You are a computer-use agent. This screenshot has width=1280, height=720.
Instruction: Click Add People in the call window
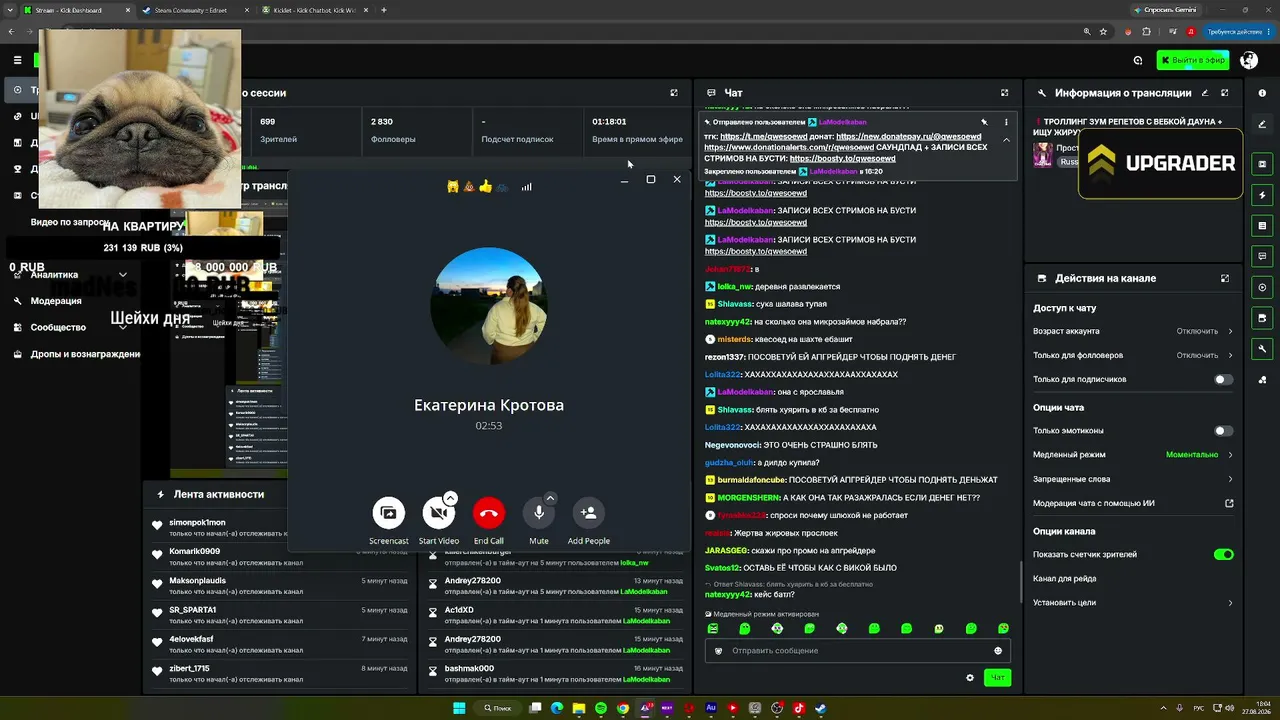[x=588, y=513]
